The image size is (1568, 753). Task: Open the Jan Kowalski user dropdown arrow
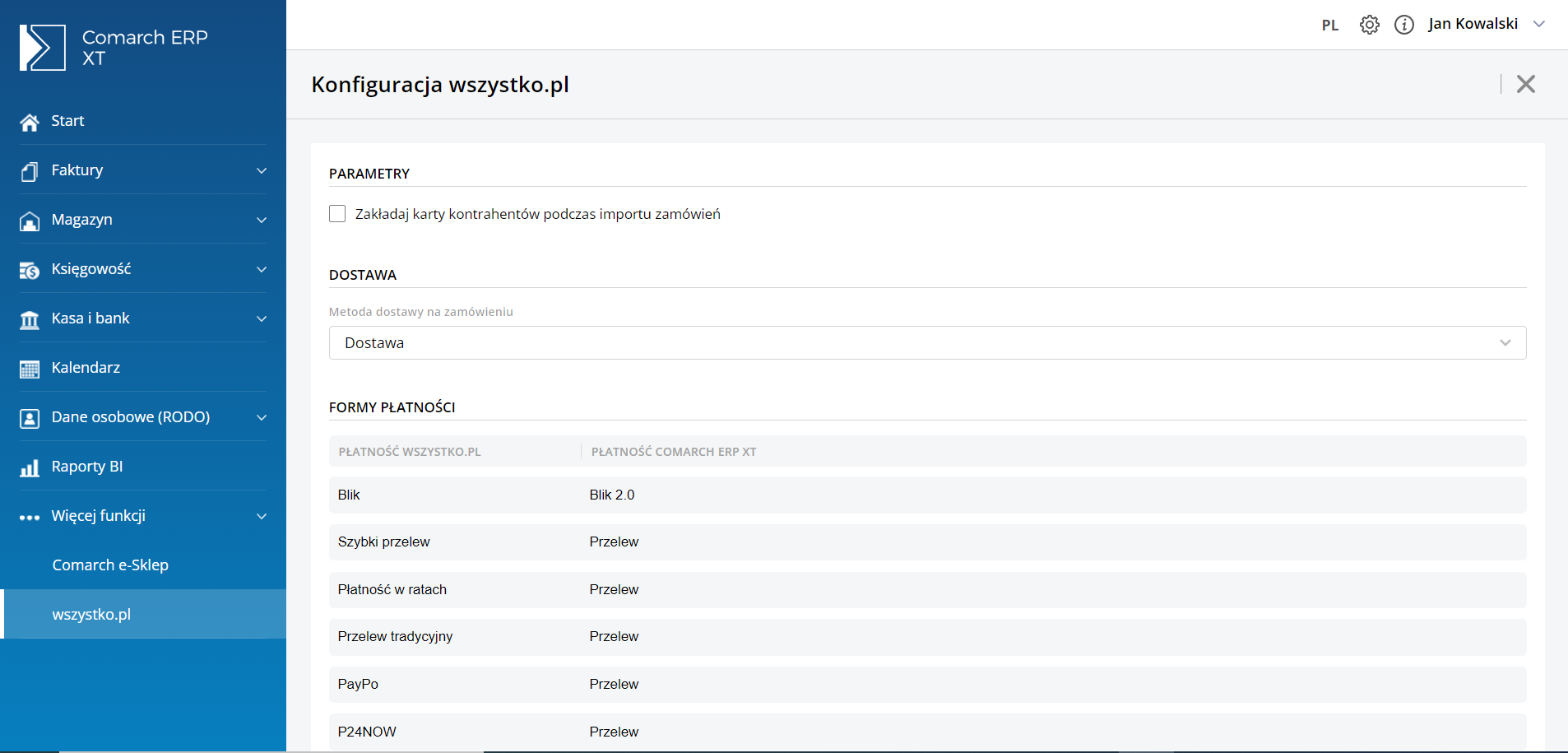click(x=1539, y=24)
